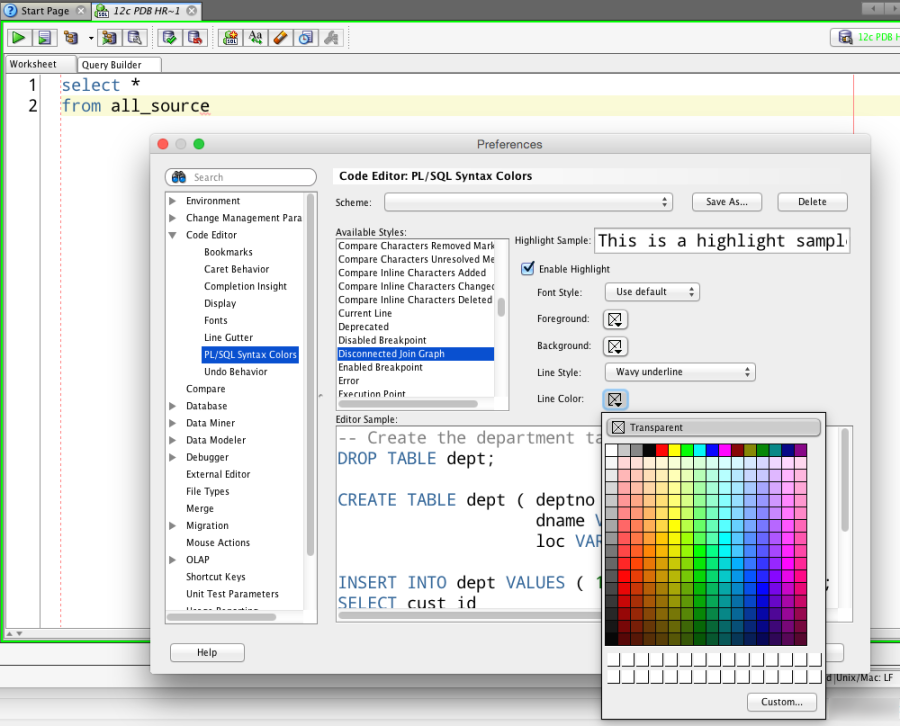Run the SQL statement with the green arrow
The image size is (900, 726).
coord(18,37)
